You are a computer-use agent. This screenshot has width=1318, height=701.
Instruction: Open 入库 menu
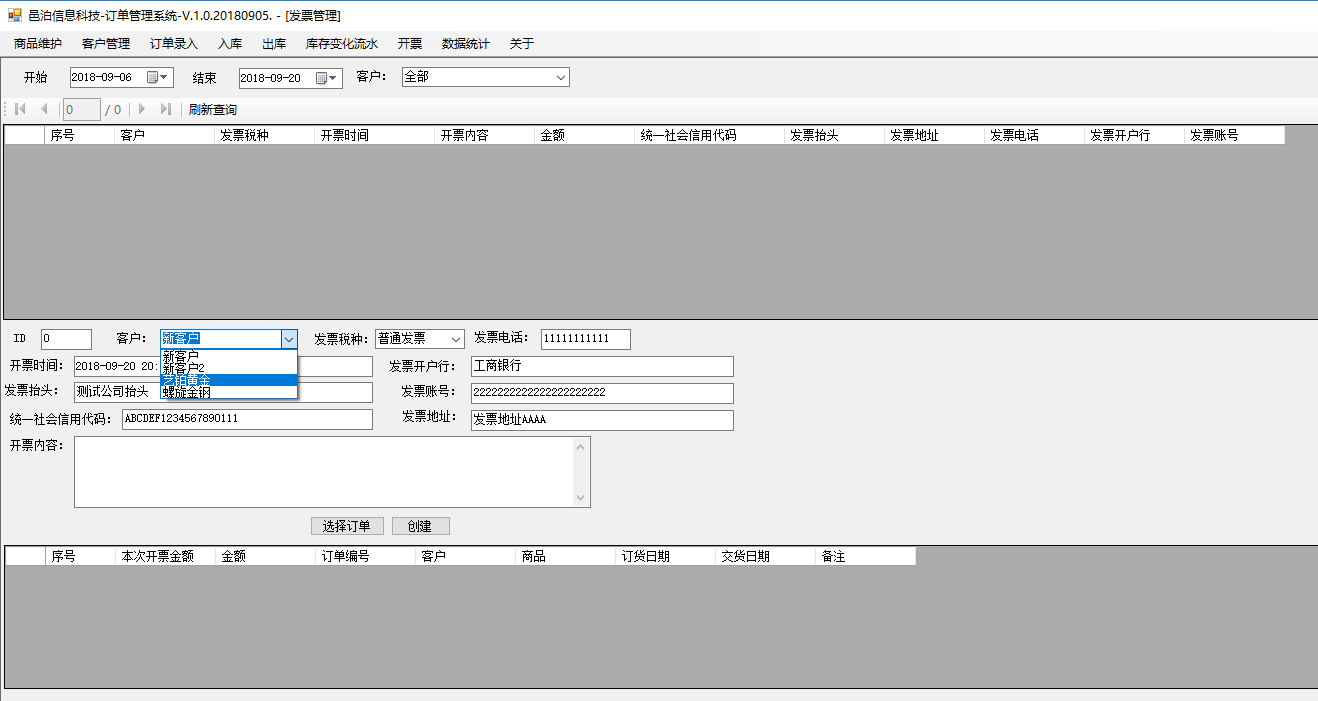(x=230, y=44)
